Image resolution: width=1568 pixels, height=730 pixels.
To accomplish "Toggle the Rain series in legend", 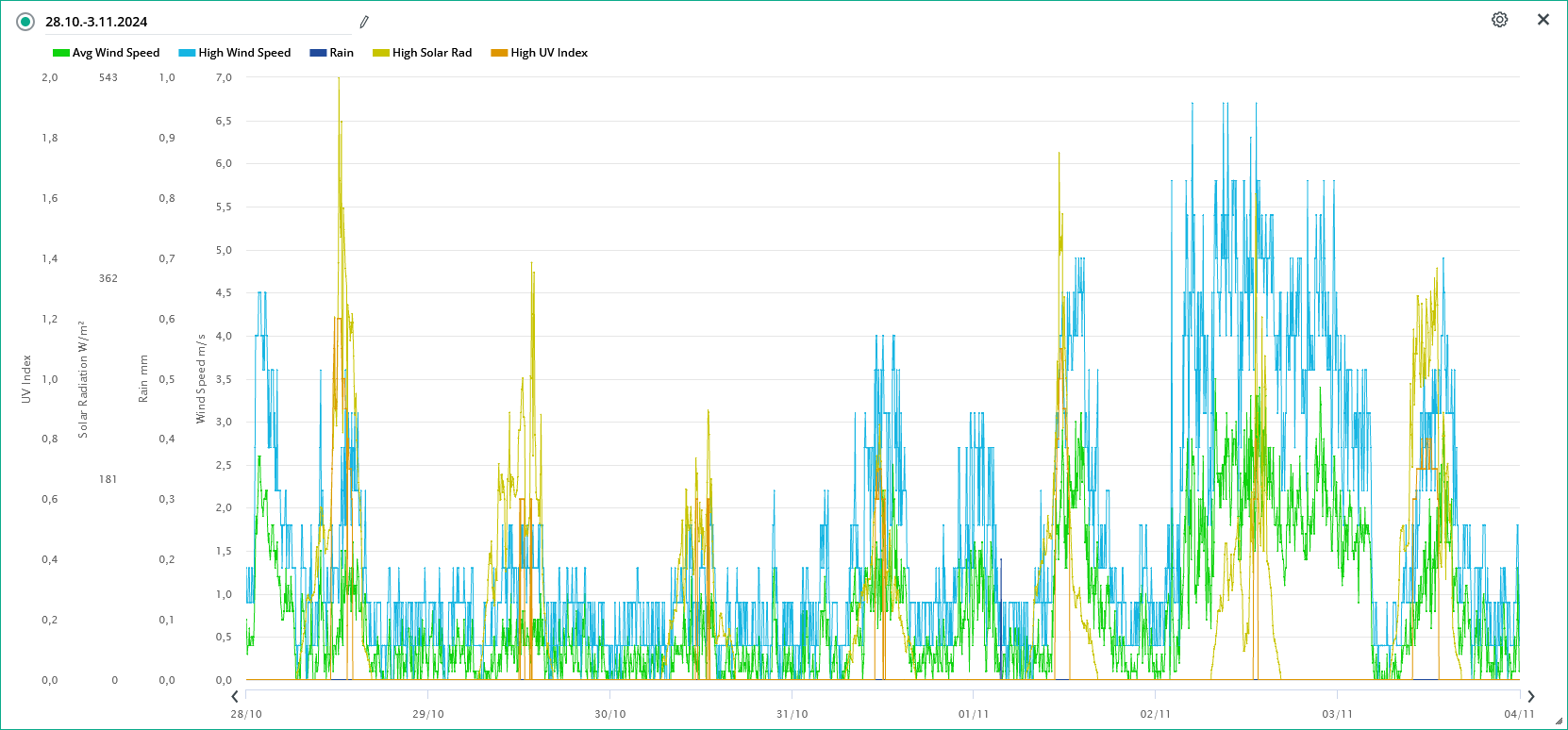I will pyautogui.click(x=332, y=53).
